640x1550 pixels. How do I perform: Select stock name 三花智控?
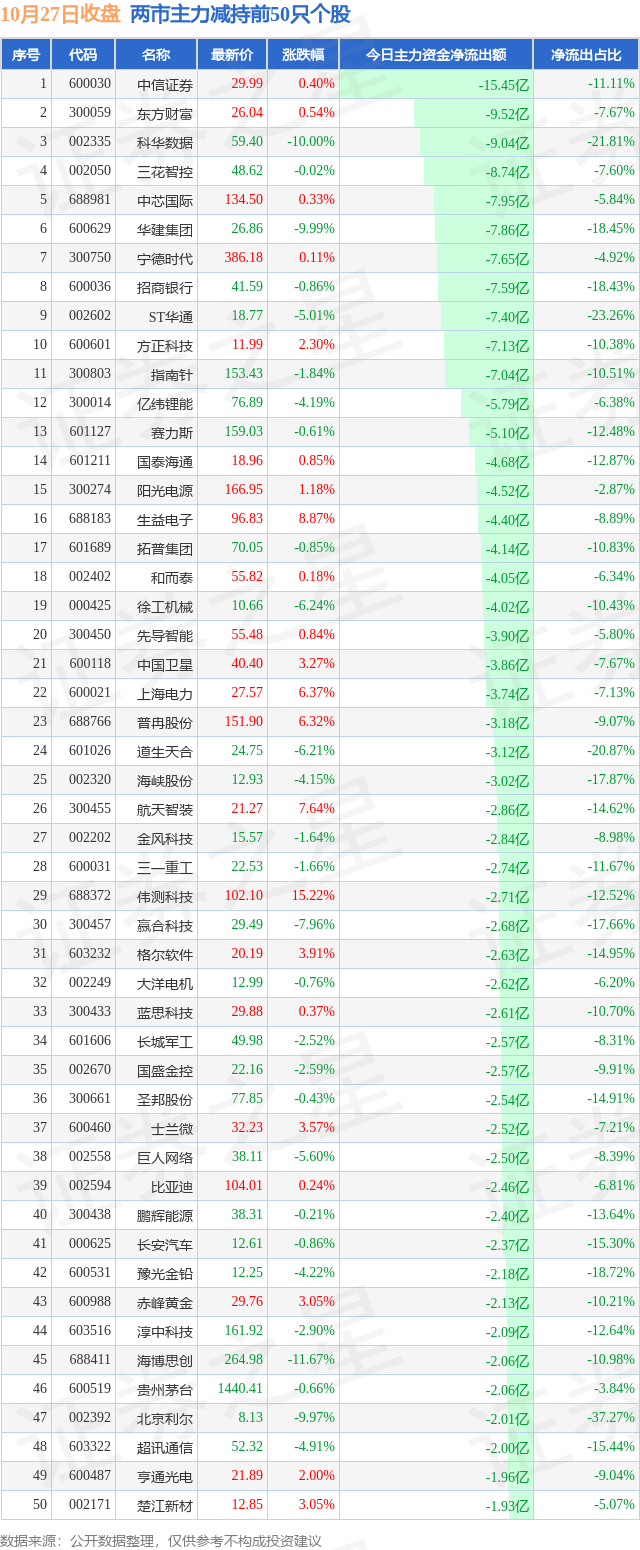tap(165, 171)
